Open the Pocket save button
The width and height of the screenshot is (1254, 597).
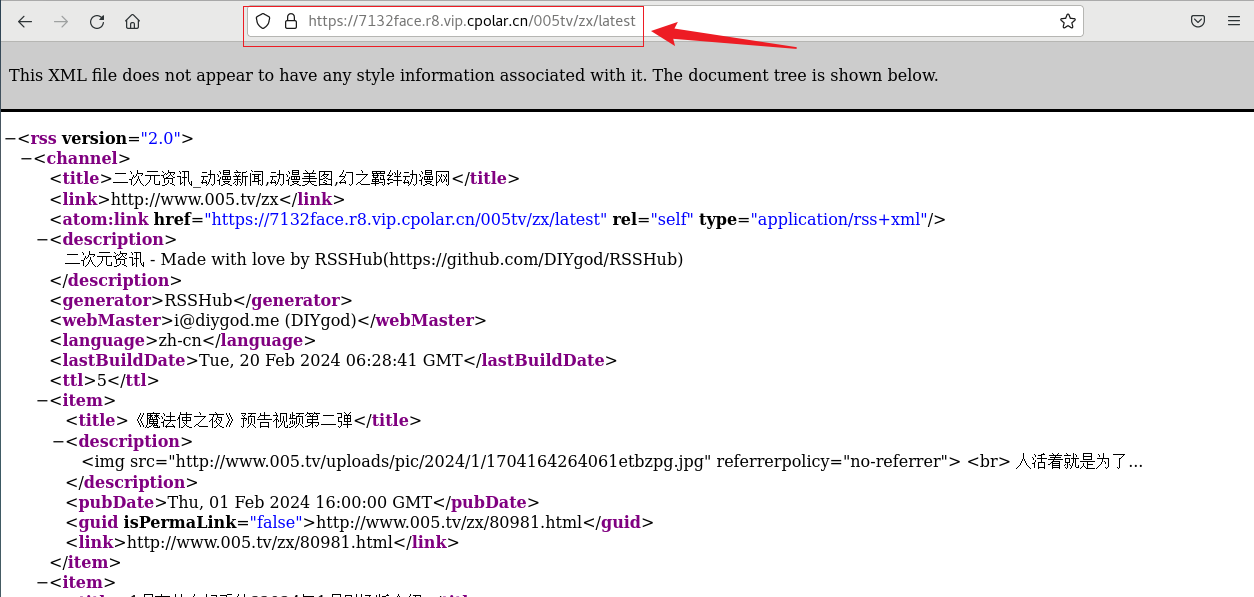[1197, 21]
